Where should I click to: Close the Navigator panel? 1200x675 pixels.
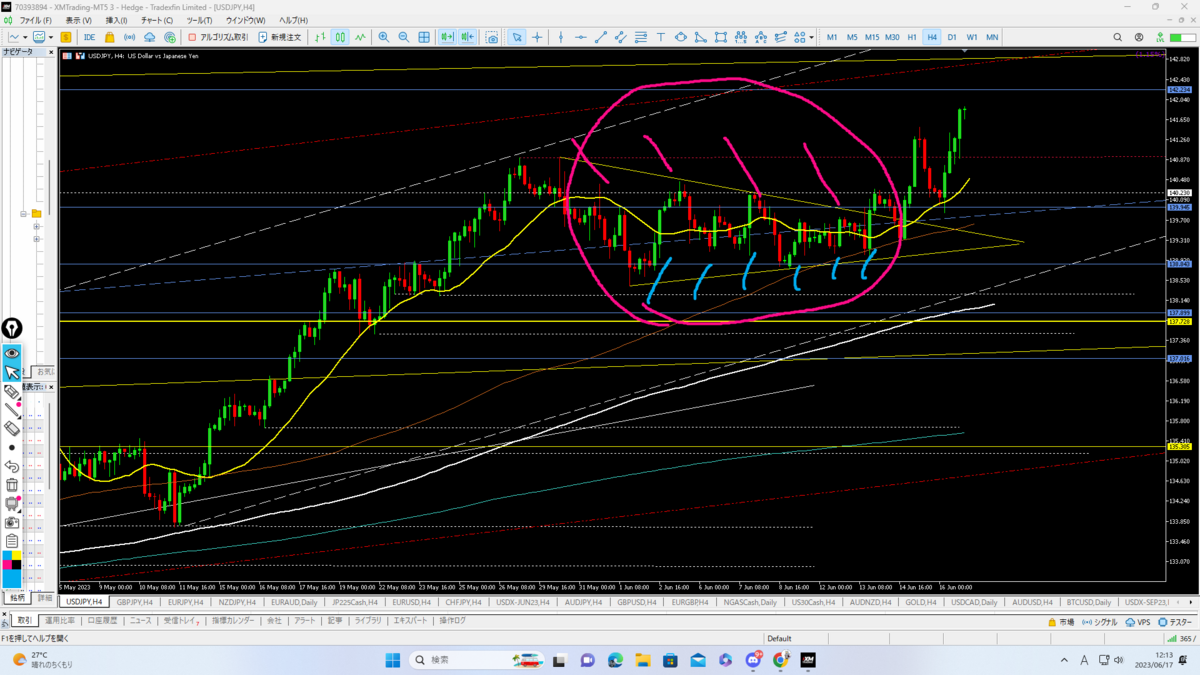point(52,51)
